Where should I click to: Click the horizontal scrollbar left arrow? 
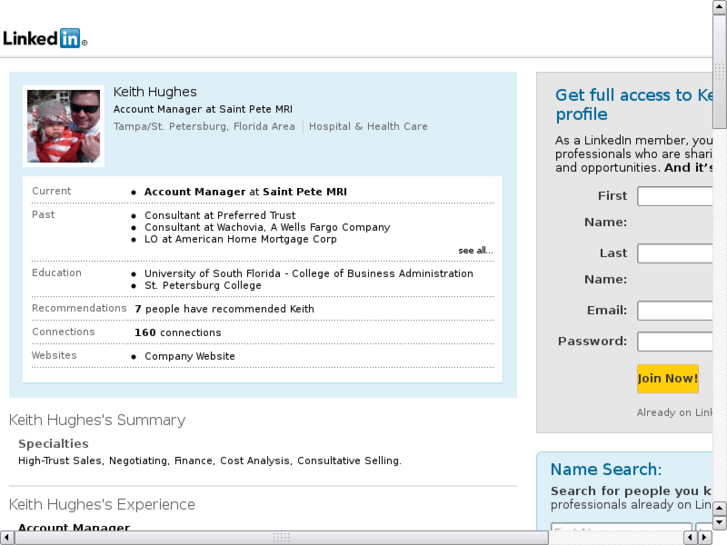pyautogui.click(x=6, y=537)
